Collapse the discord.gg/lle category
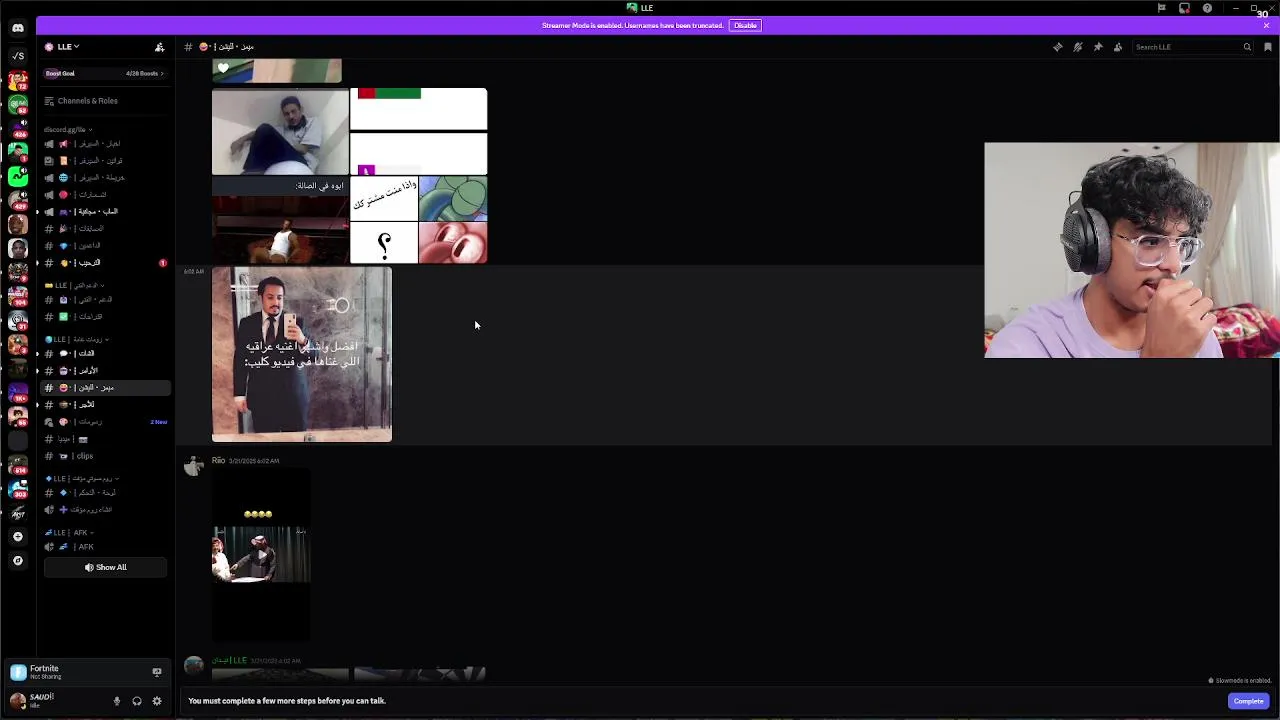Screen dimensions: 1280x720 pos(68,129)
